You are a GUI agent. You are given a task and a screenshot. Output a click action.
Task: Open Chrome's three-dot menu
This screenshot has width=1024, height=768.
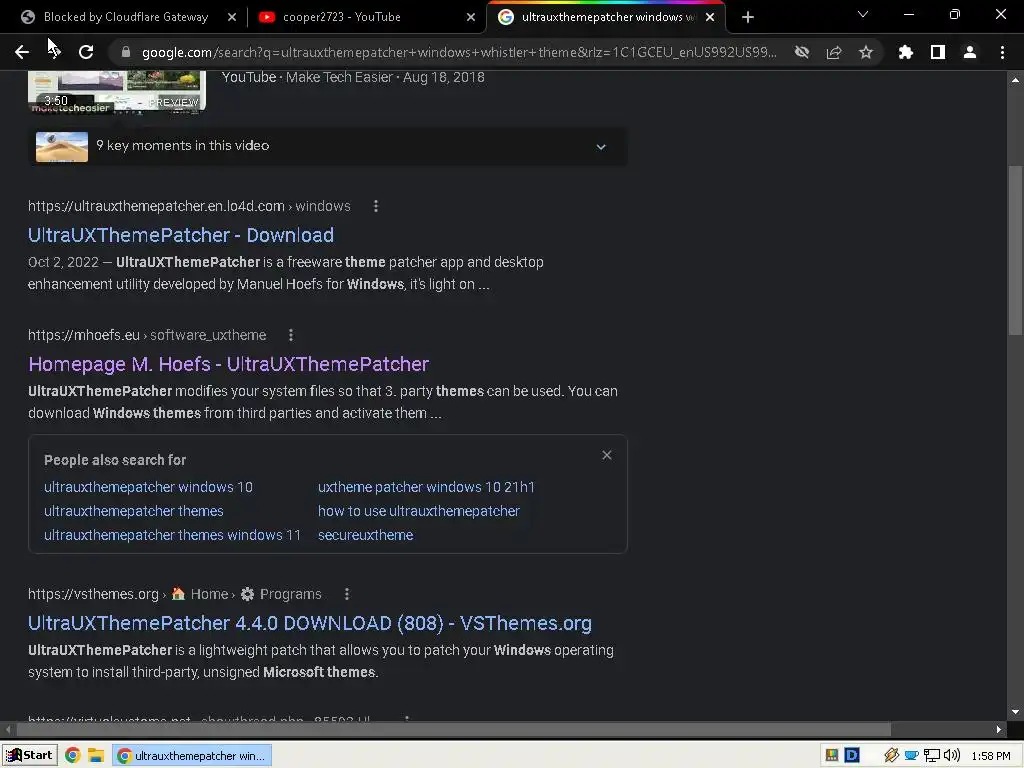click(x=1002, y=52)
